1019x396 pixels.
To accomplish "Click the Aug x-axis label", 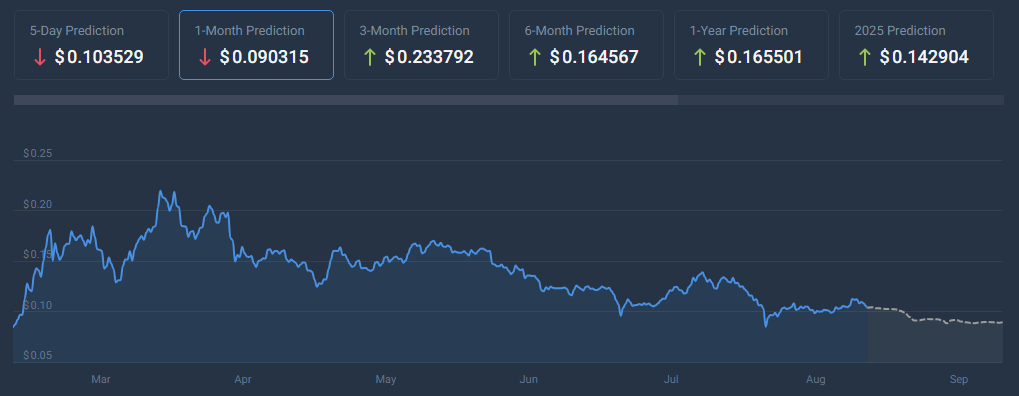I will tap(815, 379).
